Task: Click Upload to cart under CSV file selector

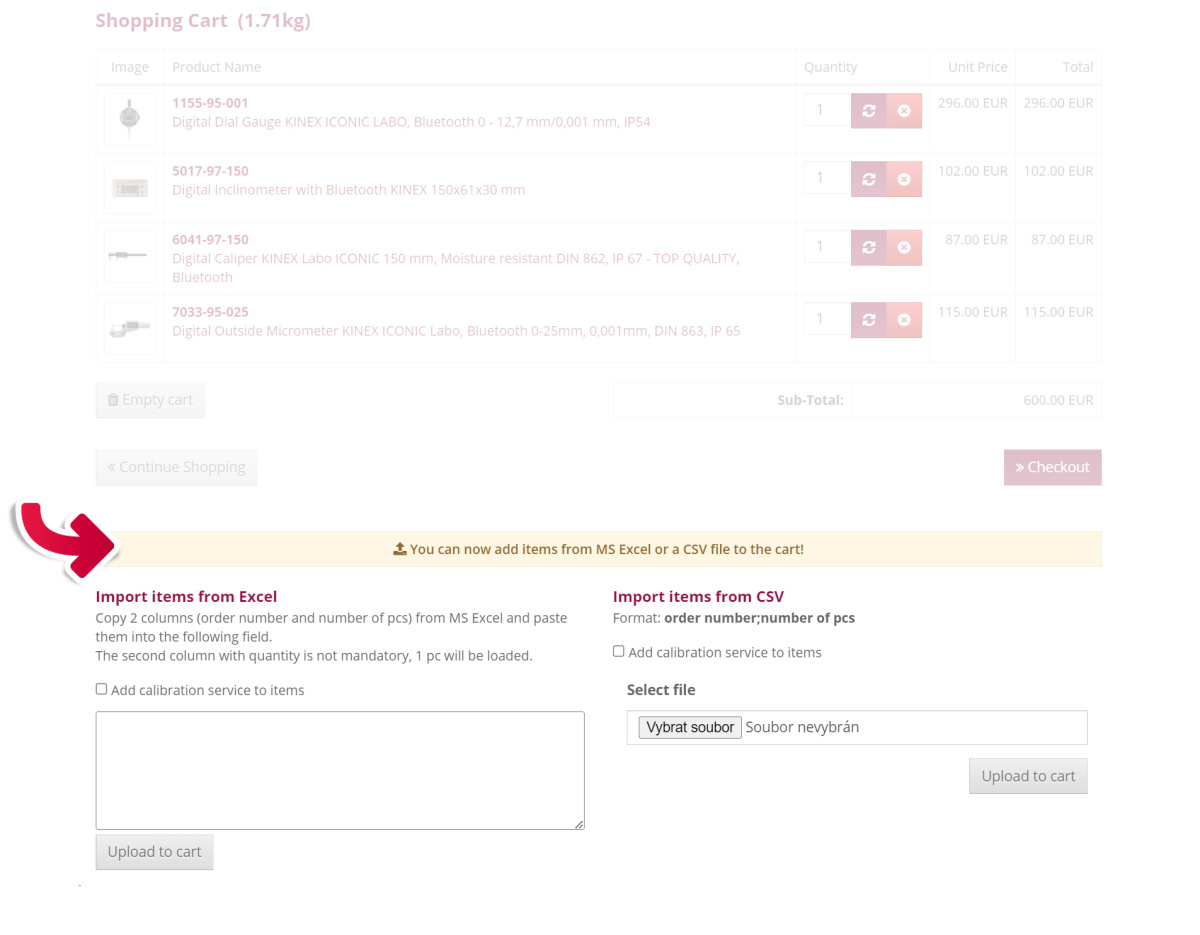Action: (1027, 776)
